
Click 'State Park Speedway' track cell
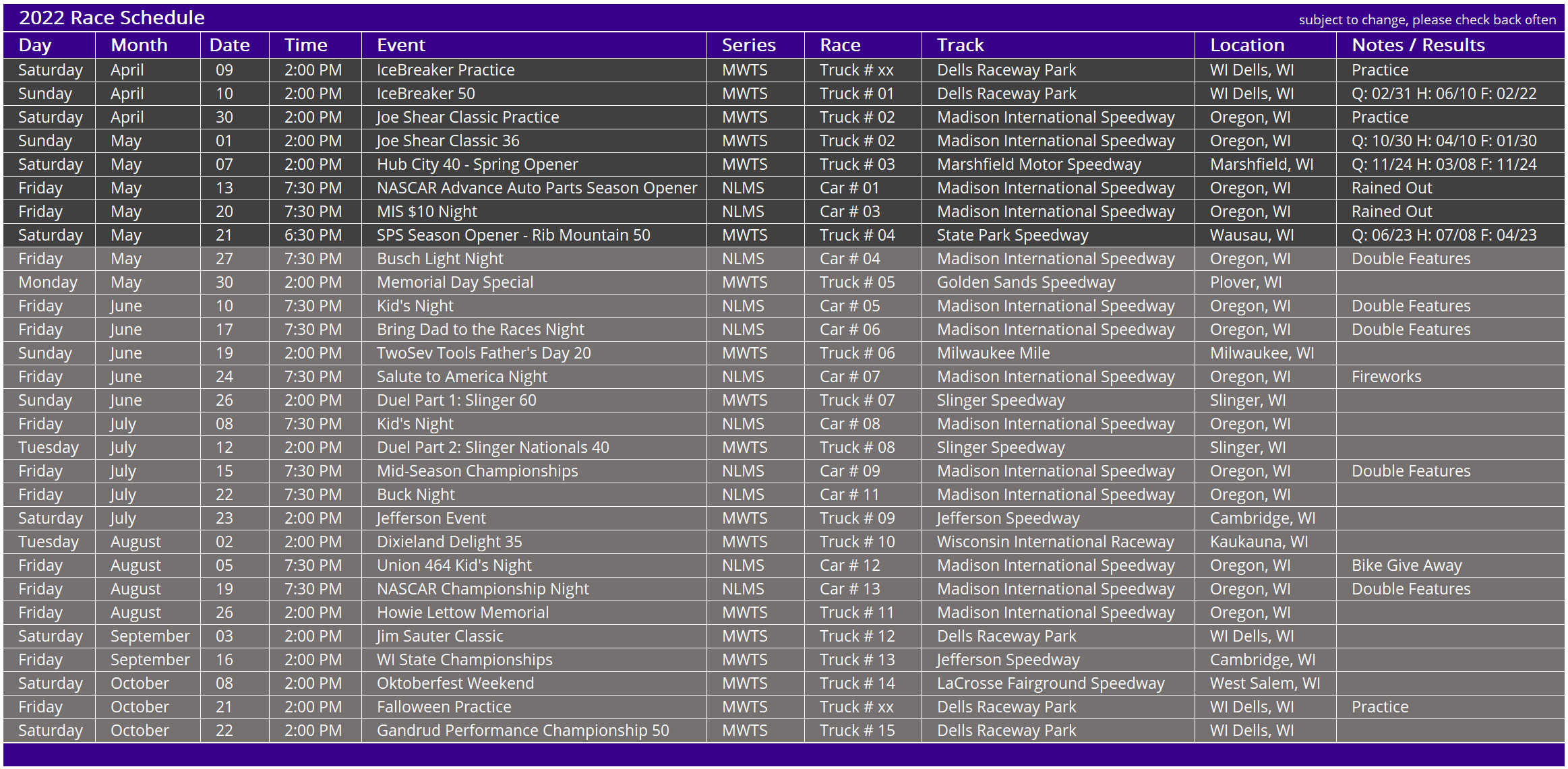pyautogui.click(x=1013, y=235)
